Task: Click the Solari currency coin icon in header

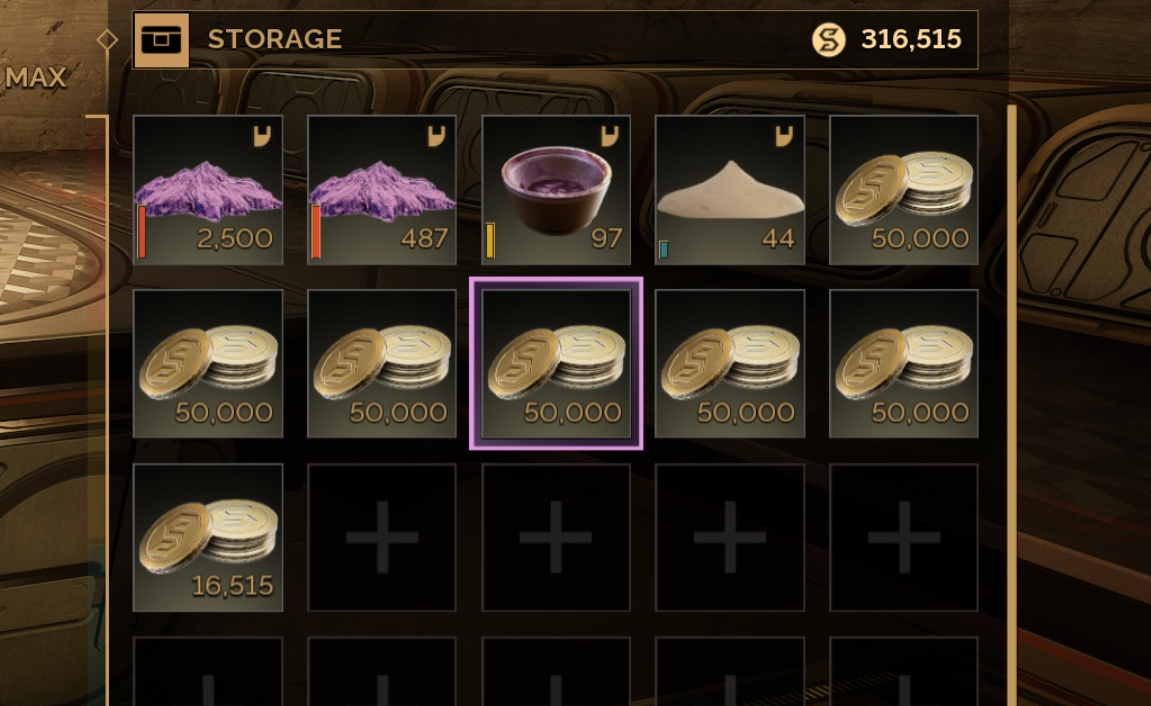Action: [829, 40]
